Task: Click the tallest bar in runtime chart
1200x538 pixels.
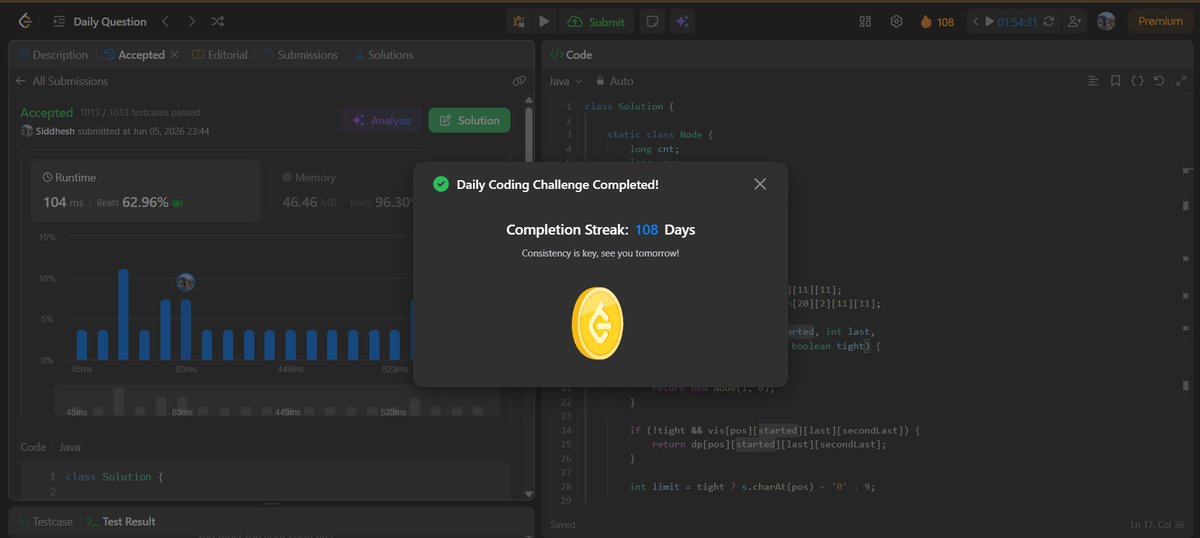Action: 123,314
